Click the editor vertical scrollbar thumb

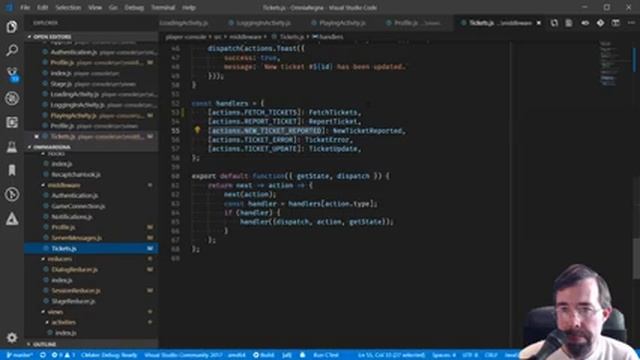pos(636,258)
